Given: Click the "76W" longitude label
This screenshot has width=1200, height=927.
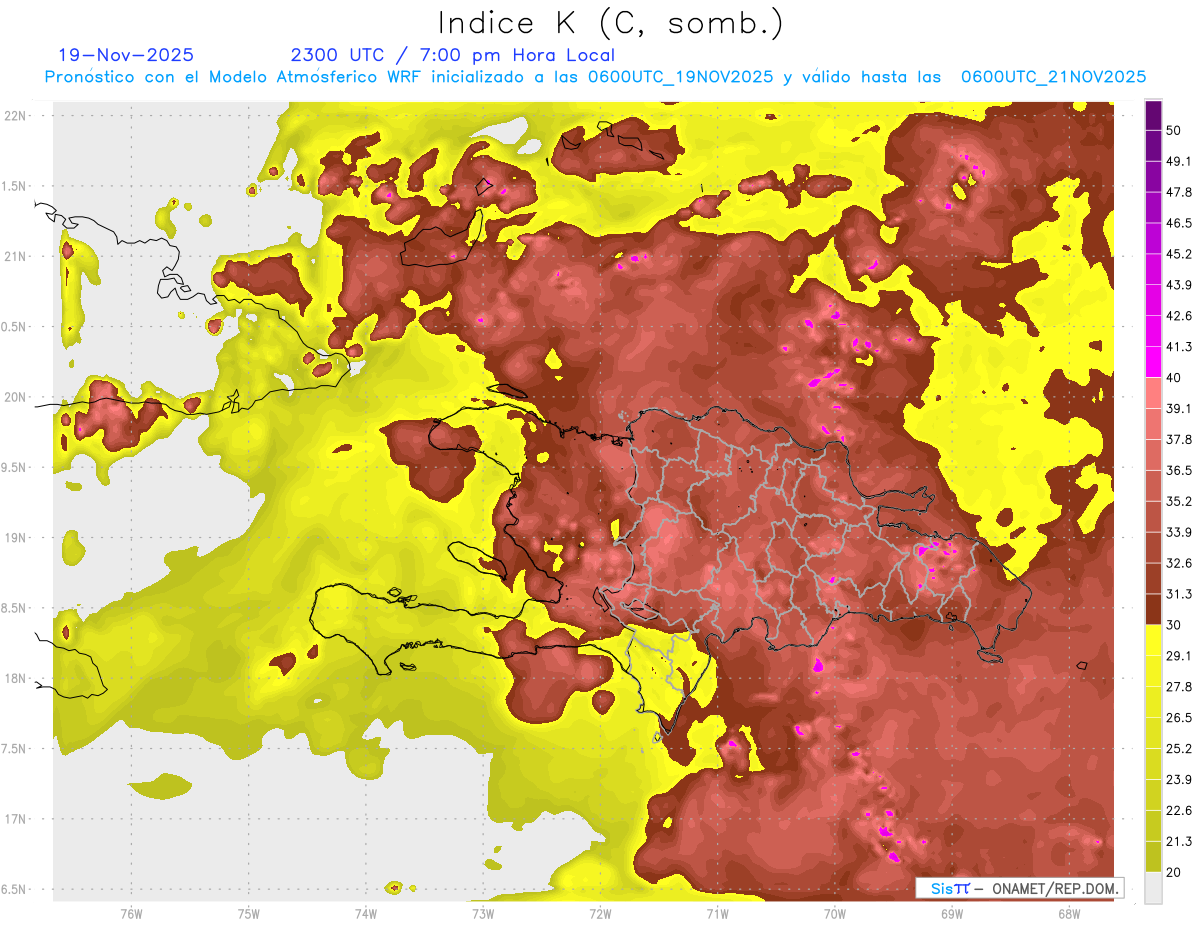Looking at the screenshot, I should (131, 913).
